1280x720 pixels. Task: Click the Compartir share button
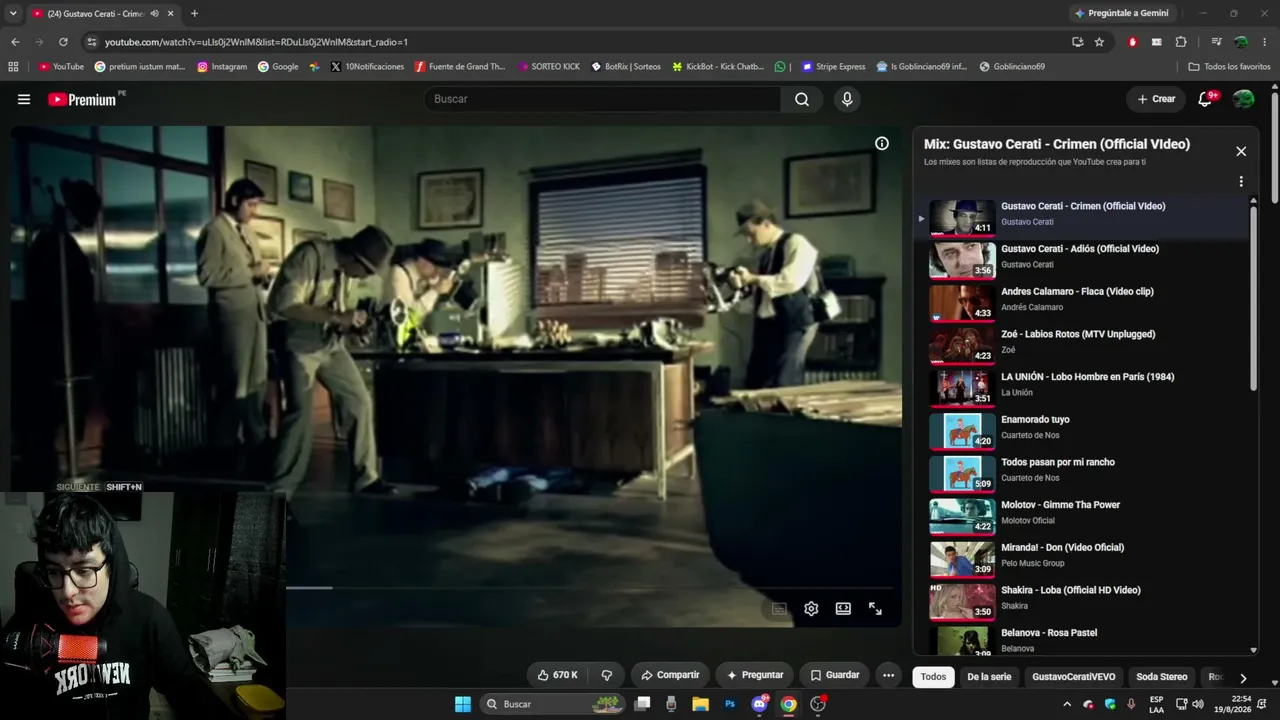click(x=670, y=675)
